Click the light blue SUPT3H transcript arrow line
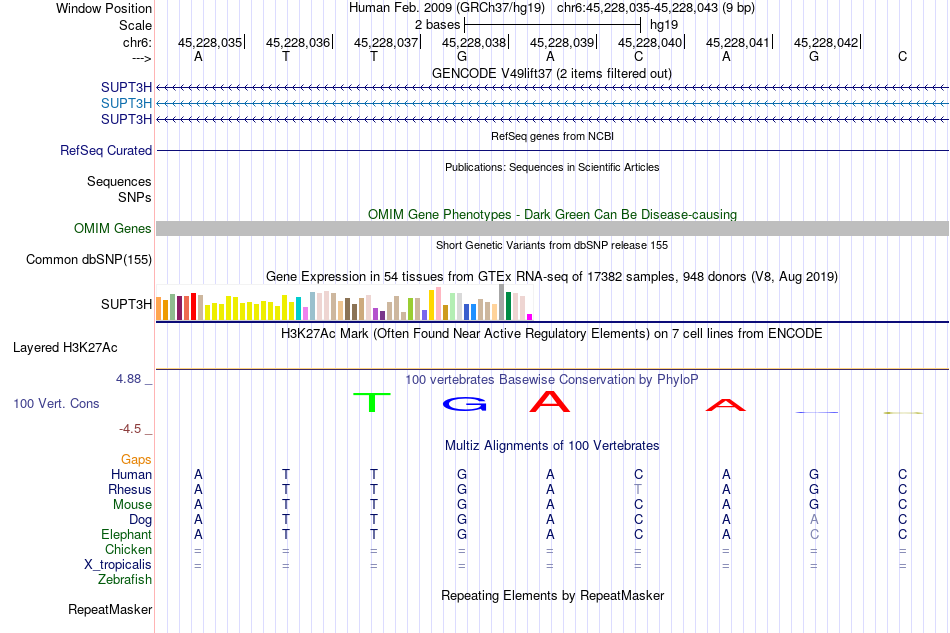 552,104
